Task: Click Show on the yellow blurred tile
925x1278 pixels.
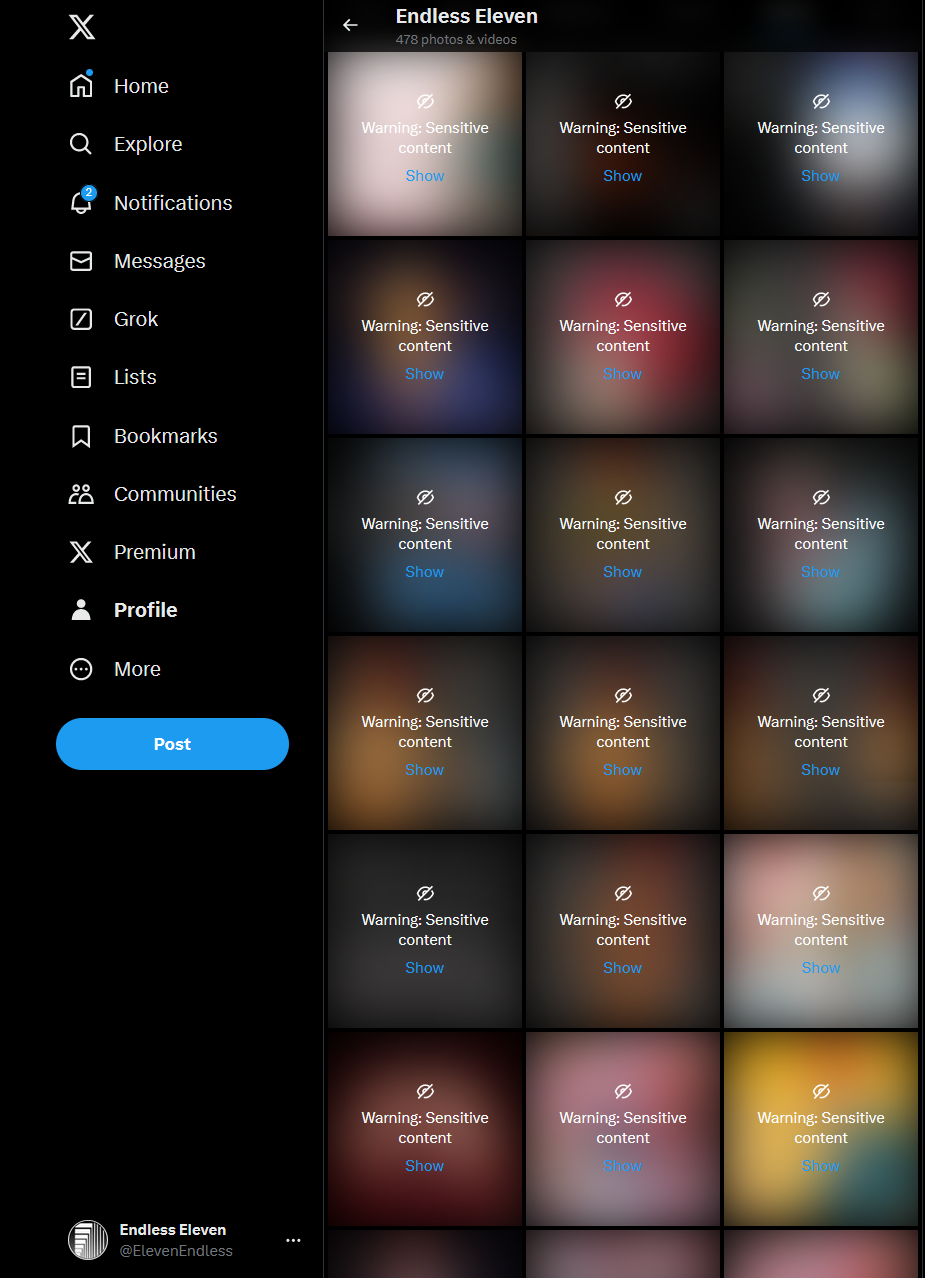Action: coord(820,1166)
